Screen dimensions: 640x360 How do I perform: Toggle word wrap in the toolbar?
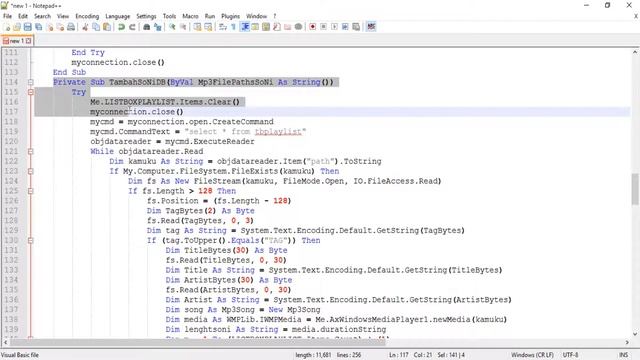tap(222, 27)
